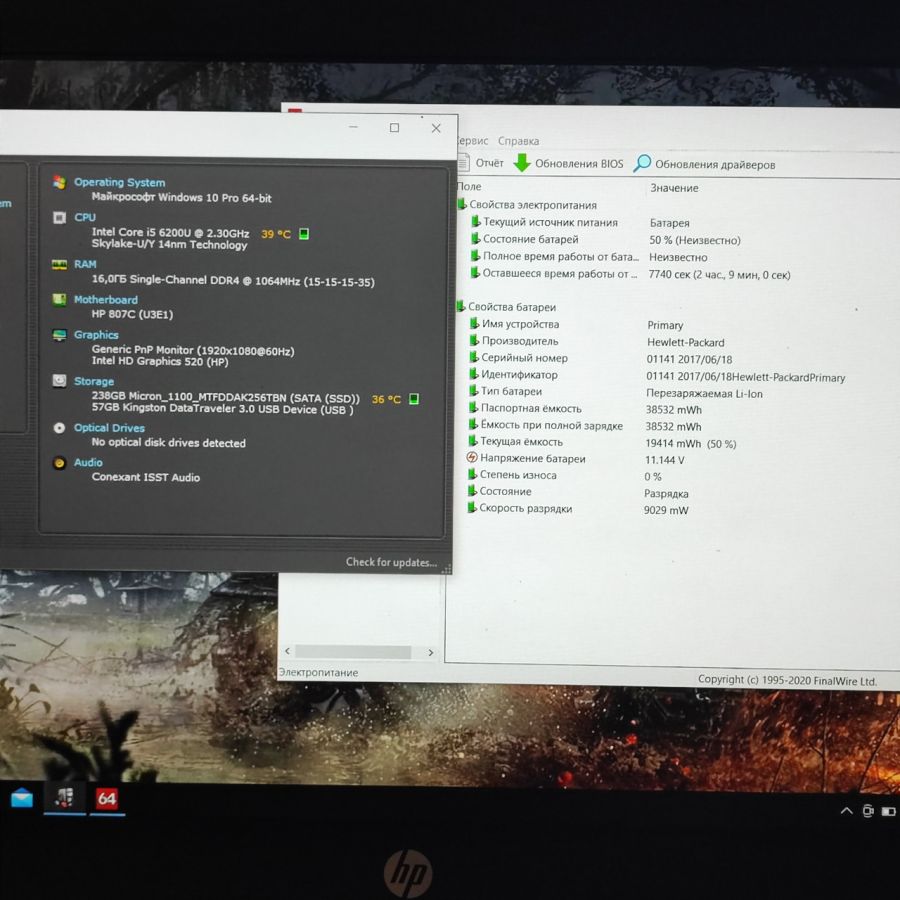This screenshot has width=900, height=900.
Task: Minimize the Speccy window
Action: (x=354, y=127)
